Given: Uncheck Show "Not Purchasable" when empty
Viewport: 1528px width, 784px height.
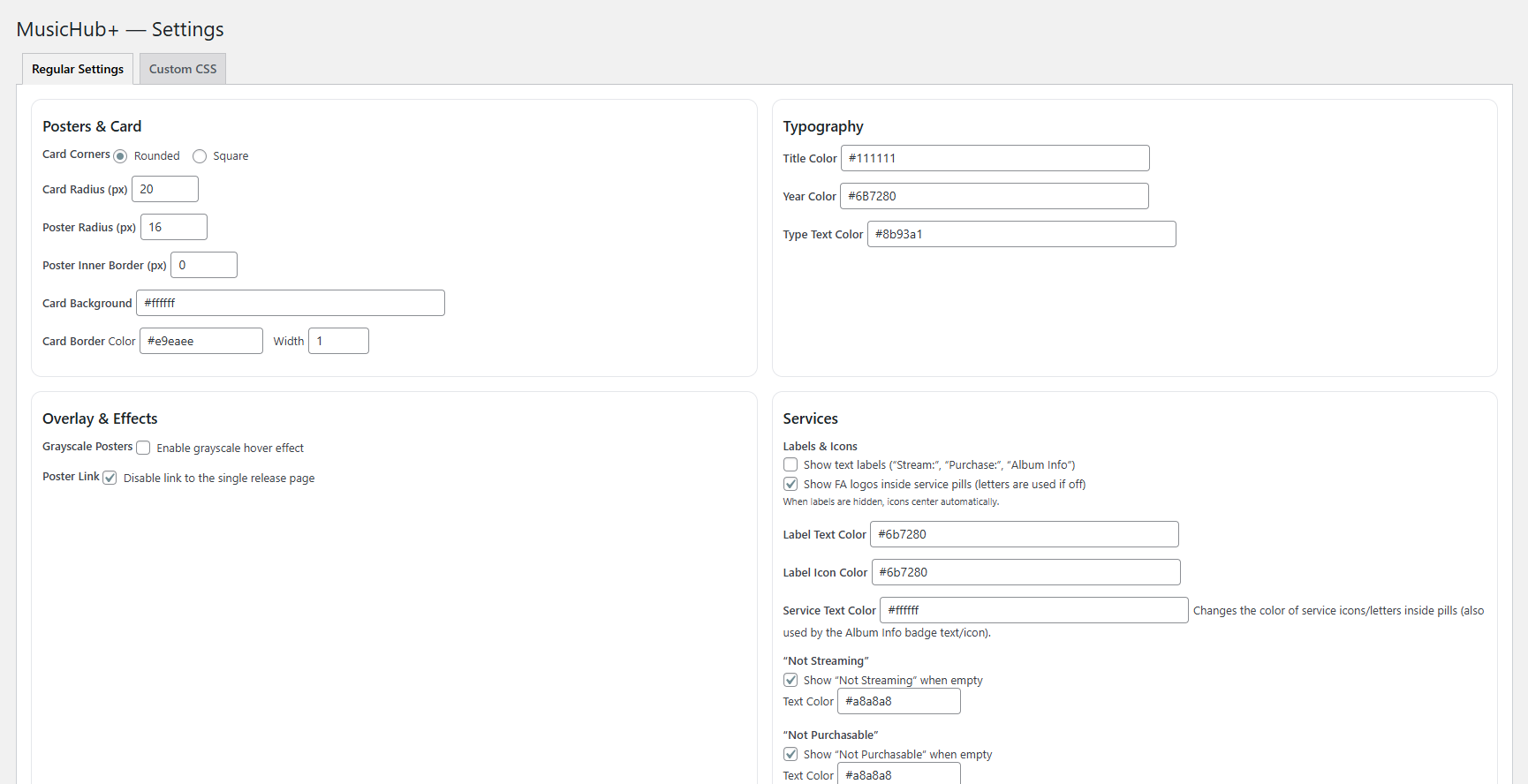Looking at the screenshot, I should pos(790,754).
